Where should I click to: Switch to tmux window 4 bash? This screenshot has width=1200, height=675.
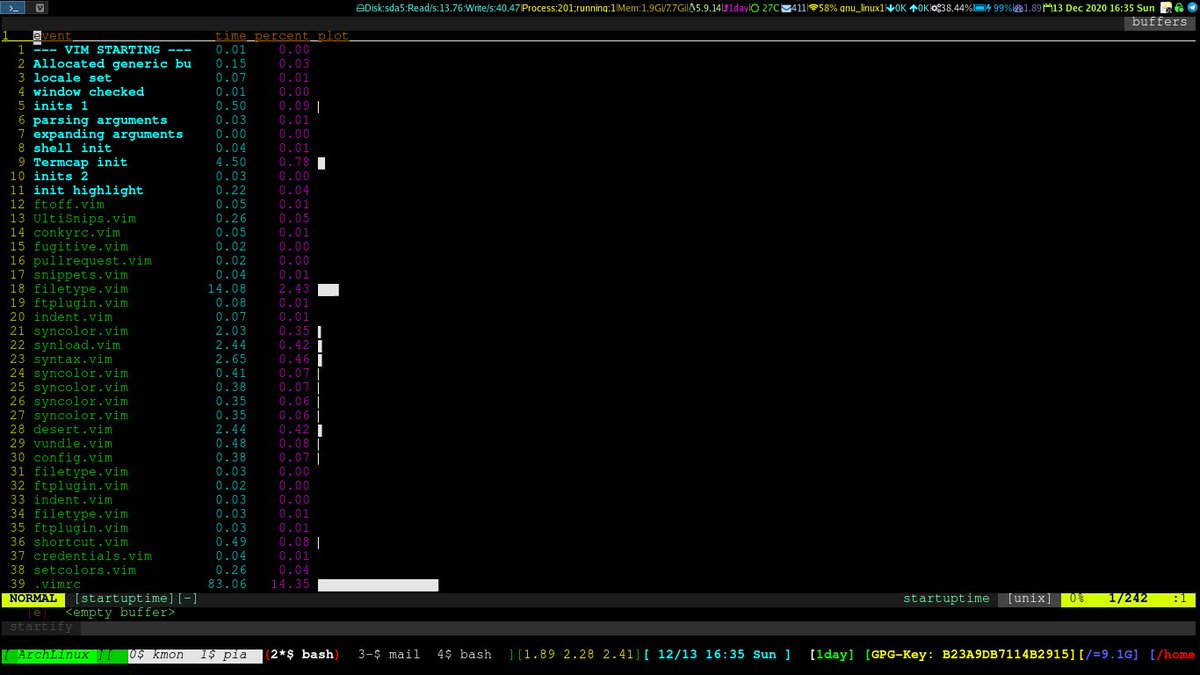[464, 655]
